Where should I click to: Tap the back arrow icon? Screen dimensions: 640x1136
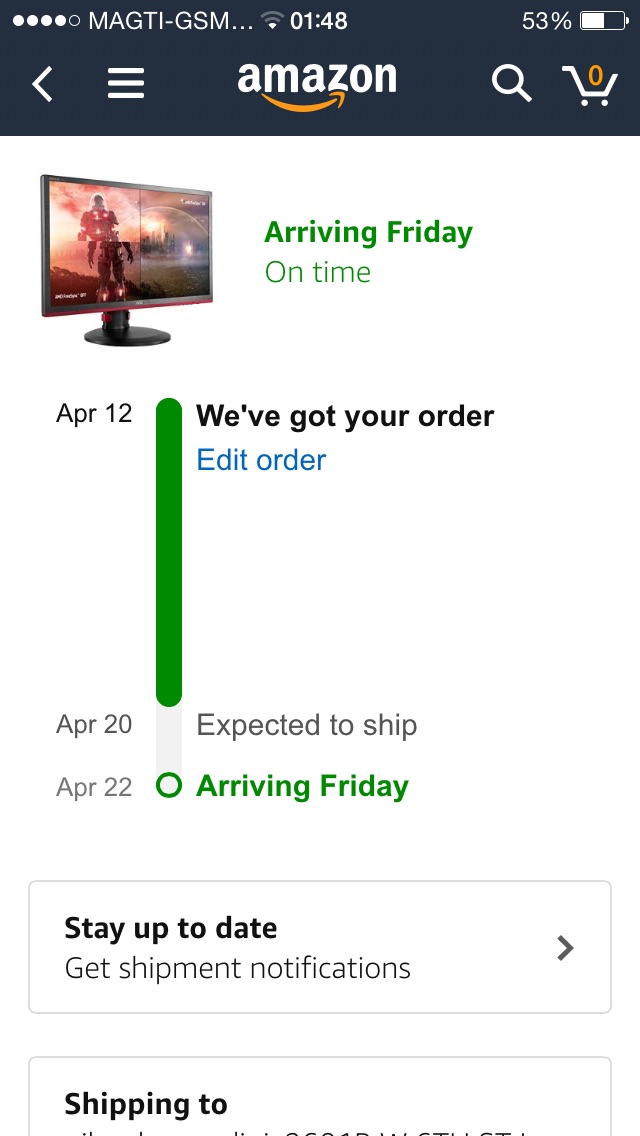click(42, 84)
